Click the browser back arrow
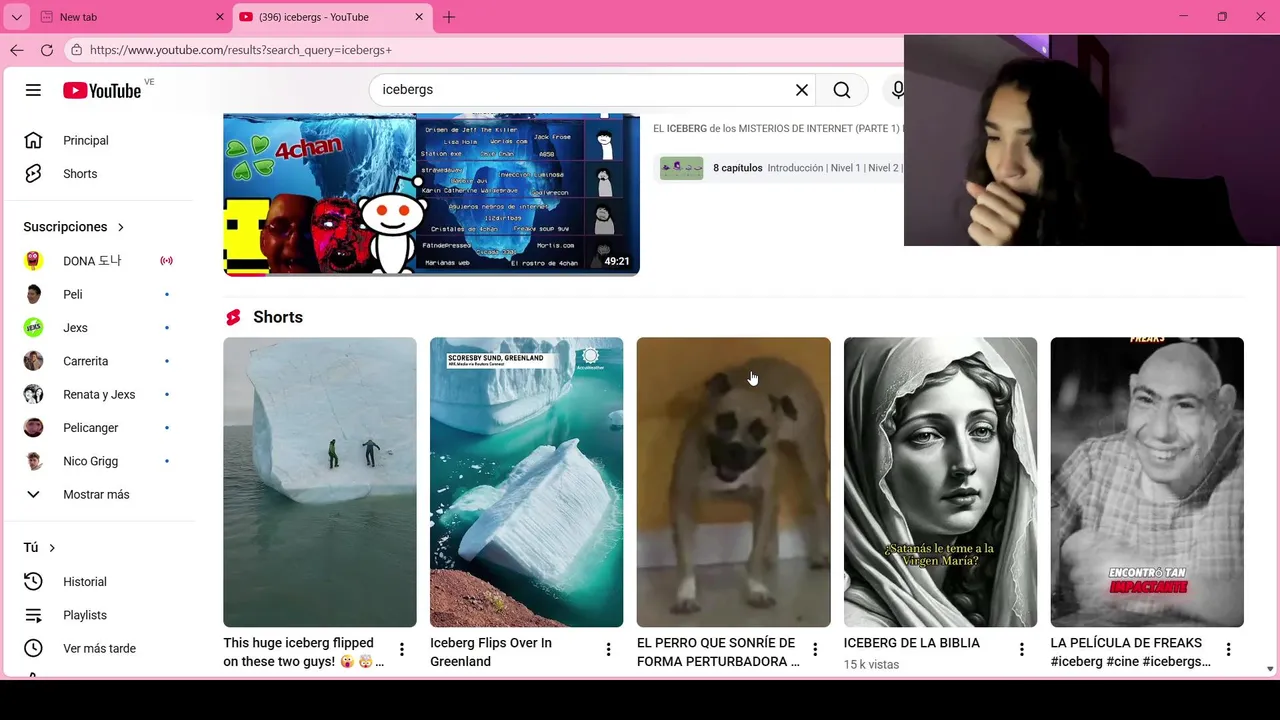Screen dimensions: 1280x720 (x=17, y=50)
